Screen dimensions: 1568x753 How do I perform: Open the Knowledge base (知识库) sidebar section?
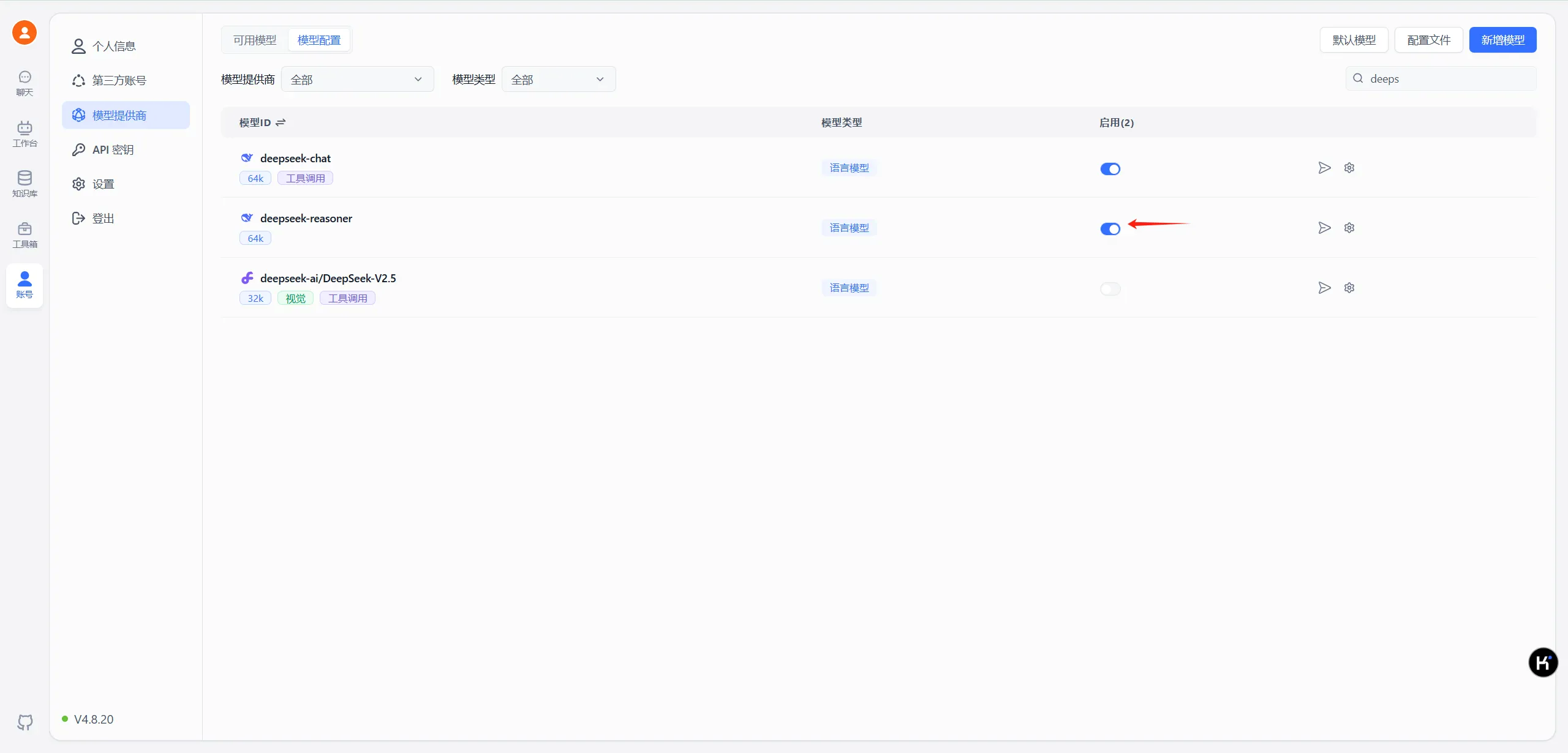point(24,184)
